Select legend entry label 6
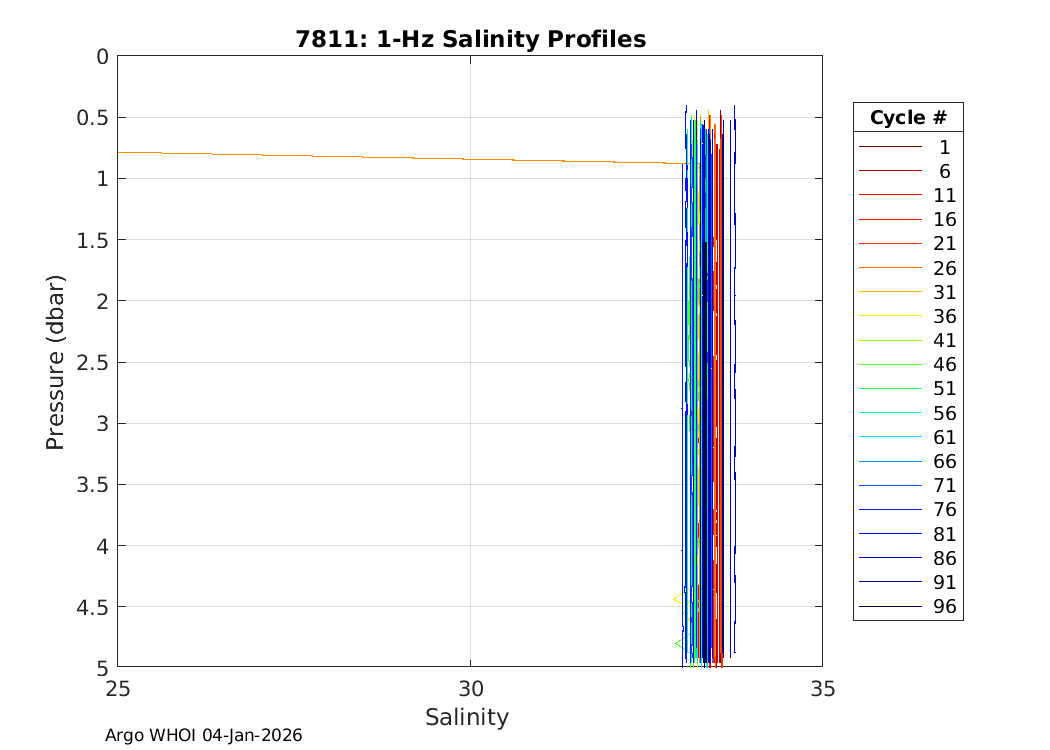The height and width of the screenshot is (750, 1050). point(944,171)
